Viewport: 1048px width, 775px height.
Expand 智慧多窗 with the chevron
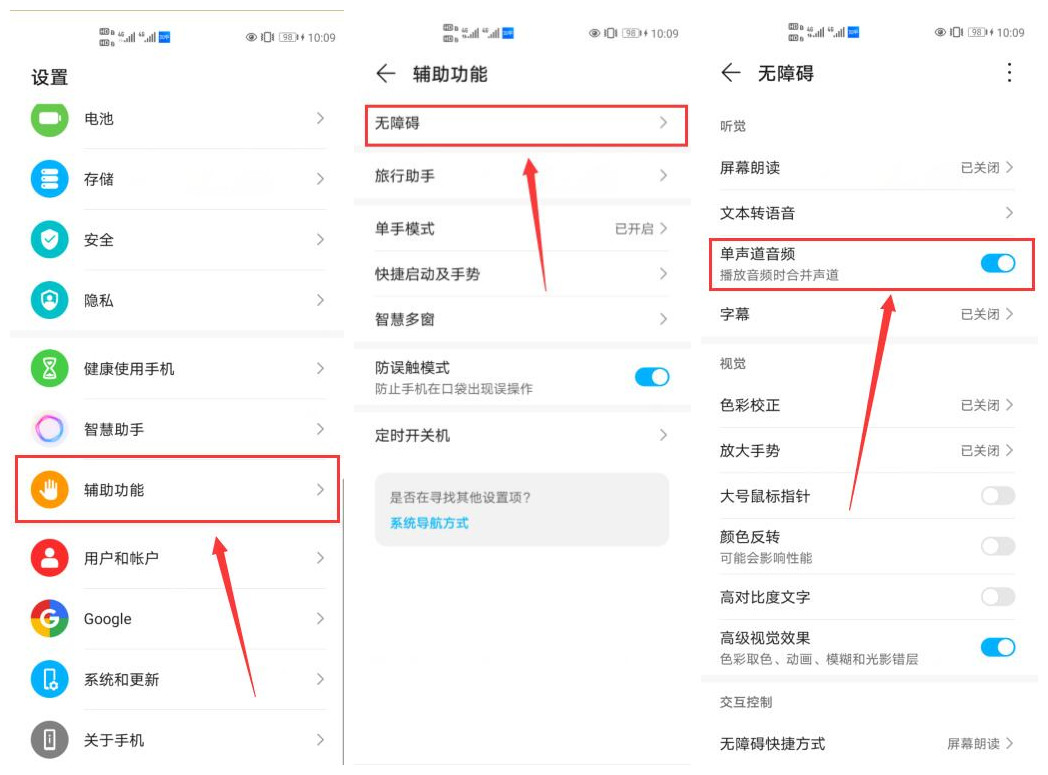663,320
